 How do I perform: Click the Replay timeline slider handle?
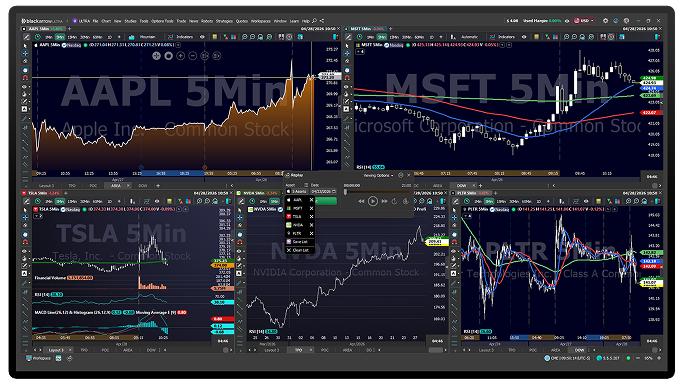pyautogui.click(x=345, y=192)
